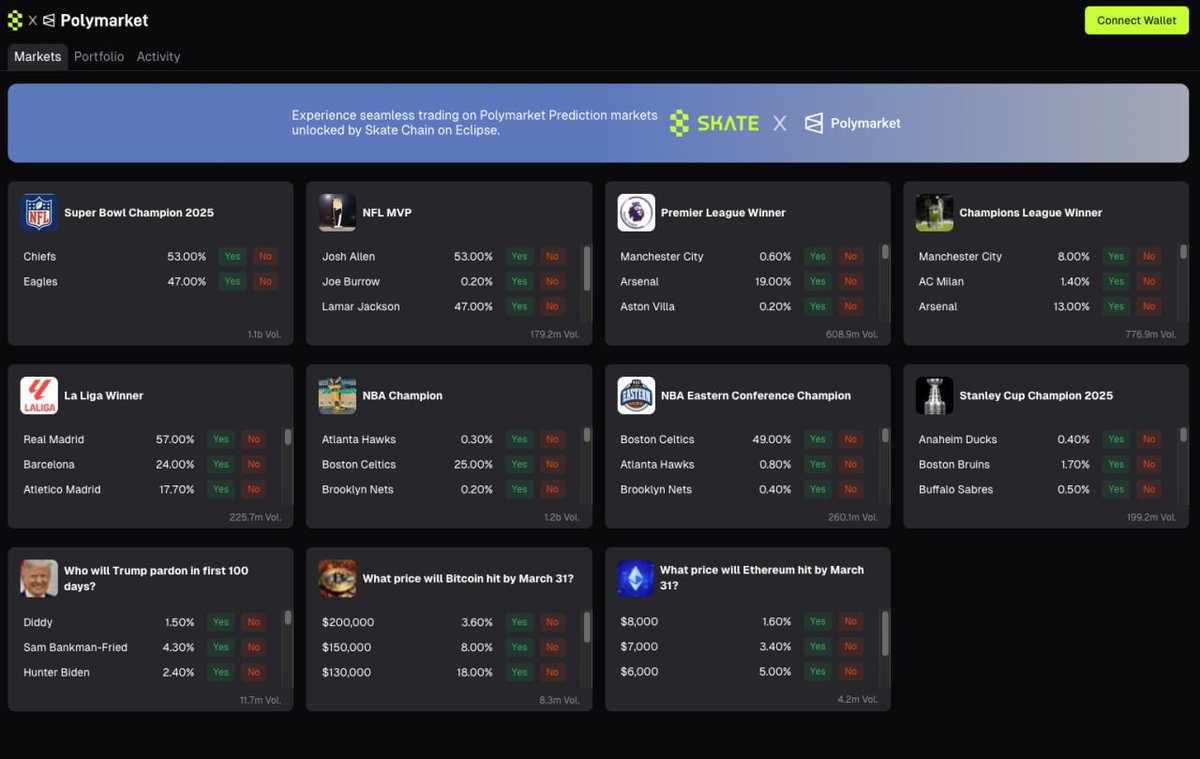Select No for Atlanta Hawks Eastern Conference
This screenshot has height=759, width=1200.
pos(850,464)
